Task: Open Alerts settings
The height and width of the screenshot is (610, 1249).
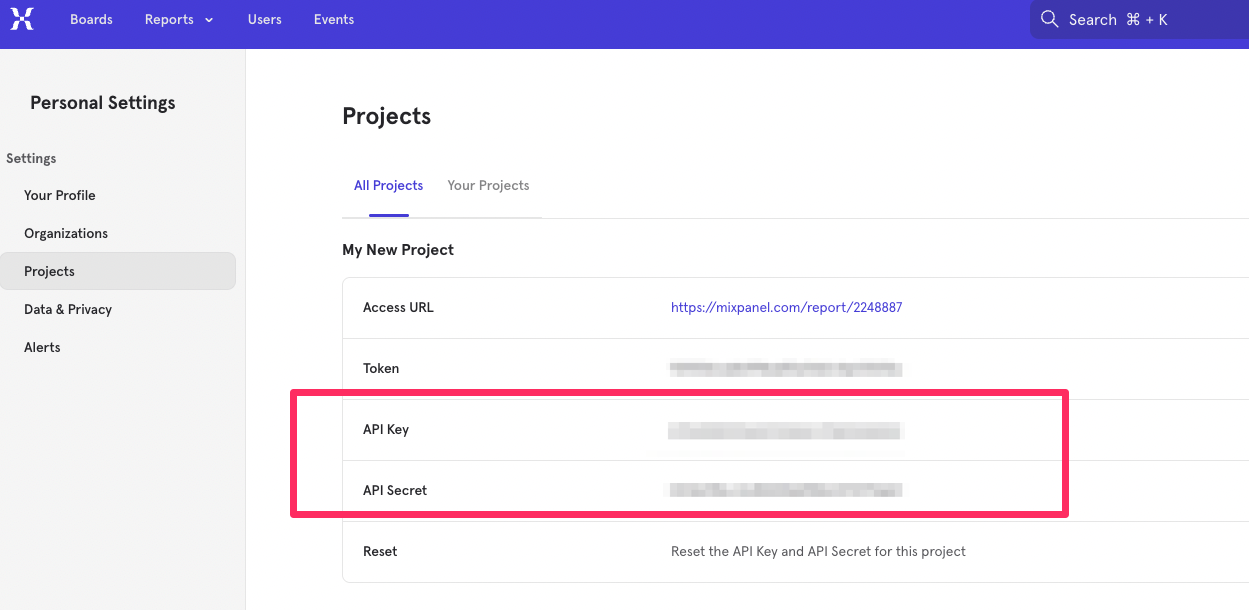Action: point(42,347)
